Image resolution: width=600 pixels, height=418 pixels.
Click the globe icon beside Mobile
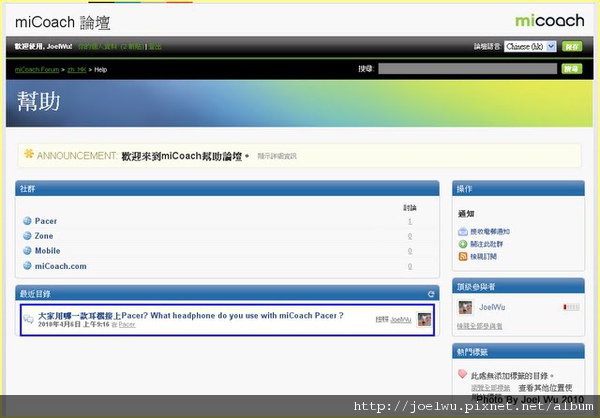click(x=27, y=251)
